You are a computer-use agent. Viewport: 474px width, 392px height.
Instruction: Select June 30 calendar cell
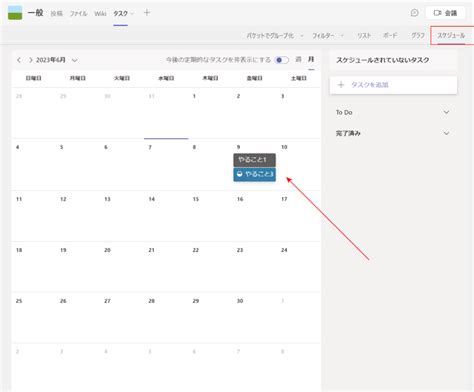point(254,318)
